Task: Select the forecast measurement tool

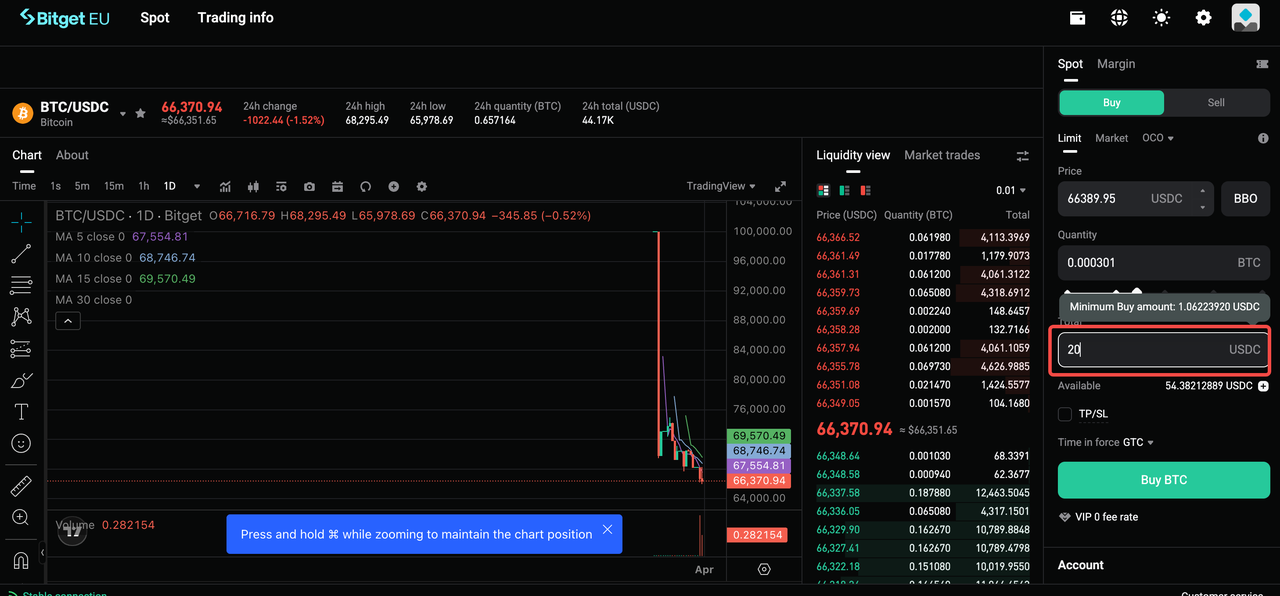Action: [21, 349]
